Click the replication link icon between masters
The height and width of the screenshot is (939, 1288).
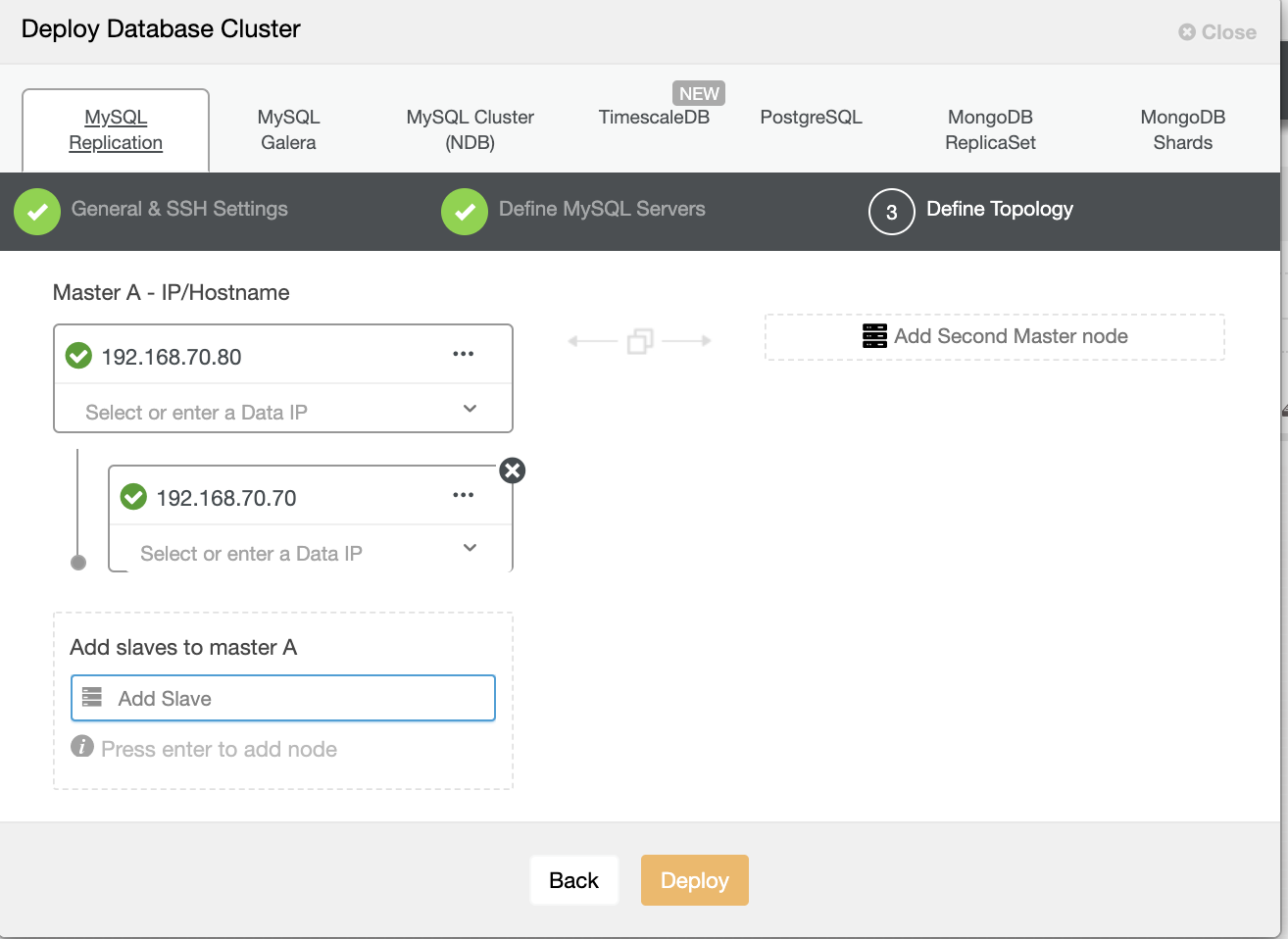click(640, 341)
